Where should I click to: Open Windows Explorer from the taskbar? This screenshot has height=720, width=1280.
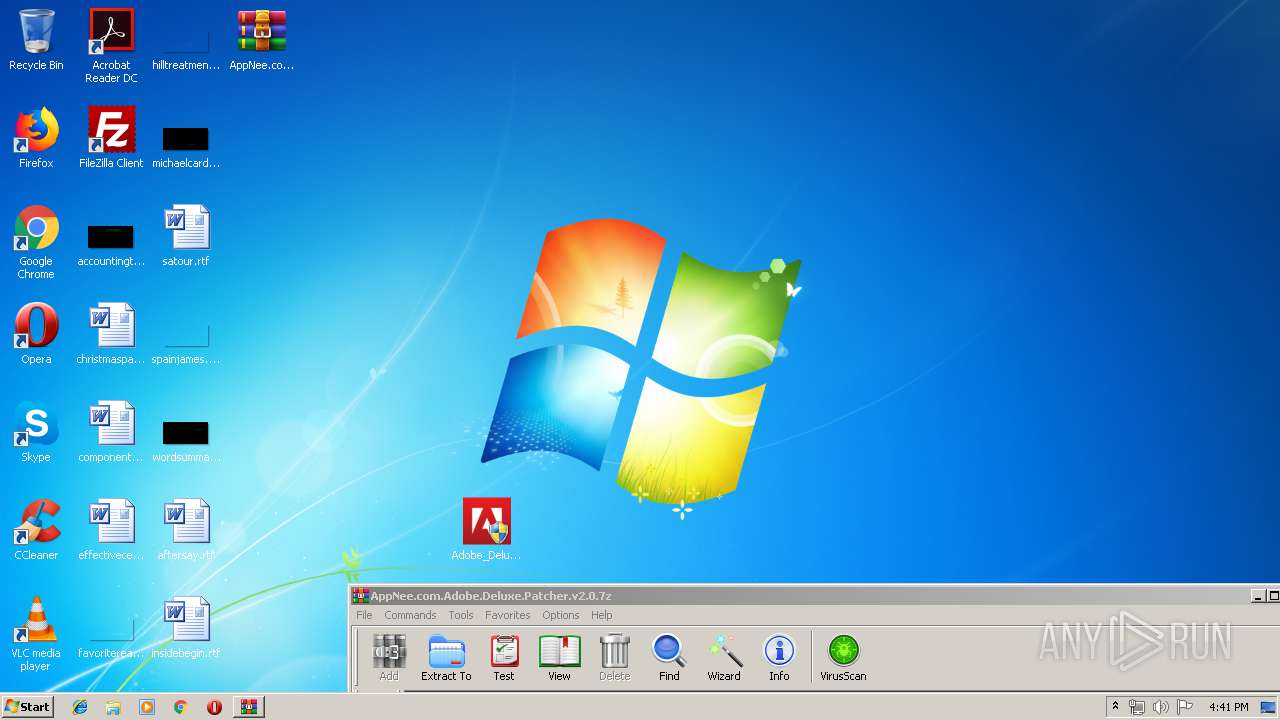pyautogui.click(x=113, y=707)
